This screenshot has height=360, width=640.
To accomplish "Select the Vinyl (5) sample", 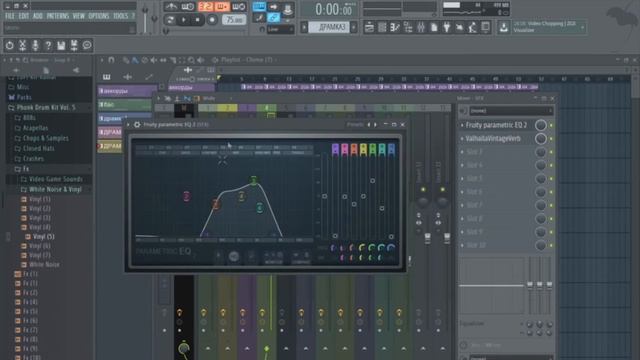I will 43,236.
